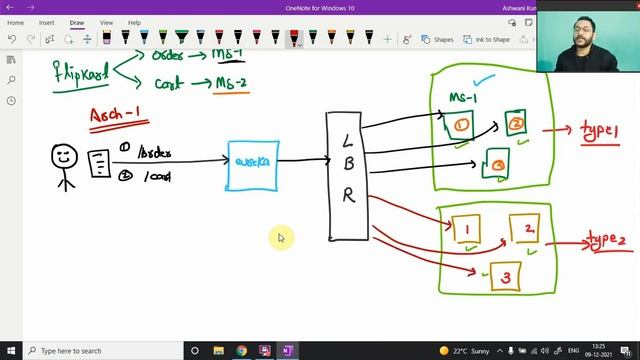Open the View tab
This screenshot has width=640, height=360.
click(107, 23)
